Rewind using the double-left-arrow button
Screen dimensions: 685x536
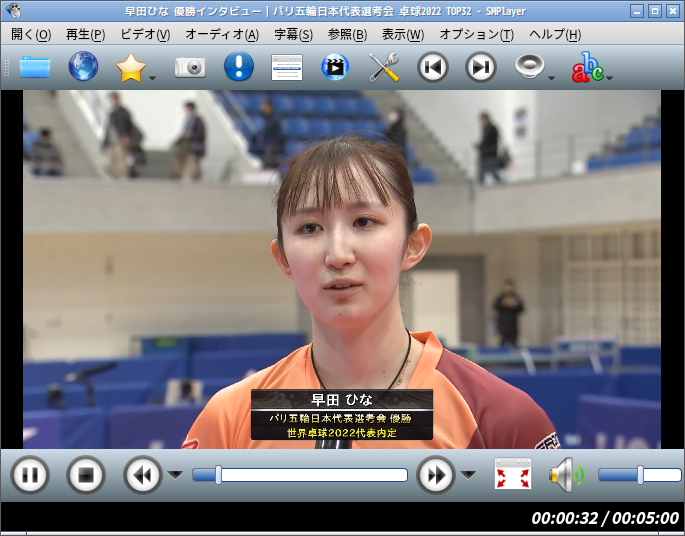(142, 475)
